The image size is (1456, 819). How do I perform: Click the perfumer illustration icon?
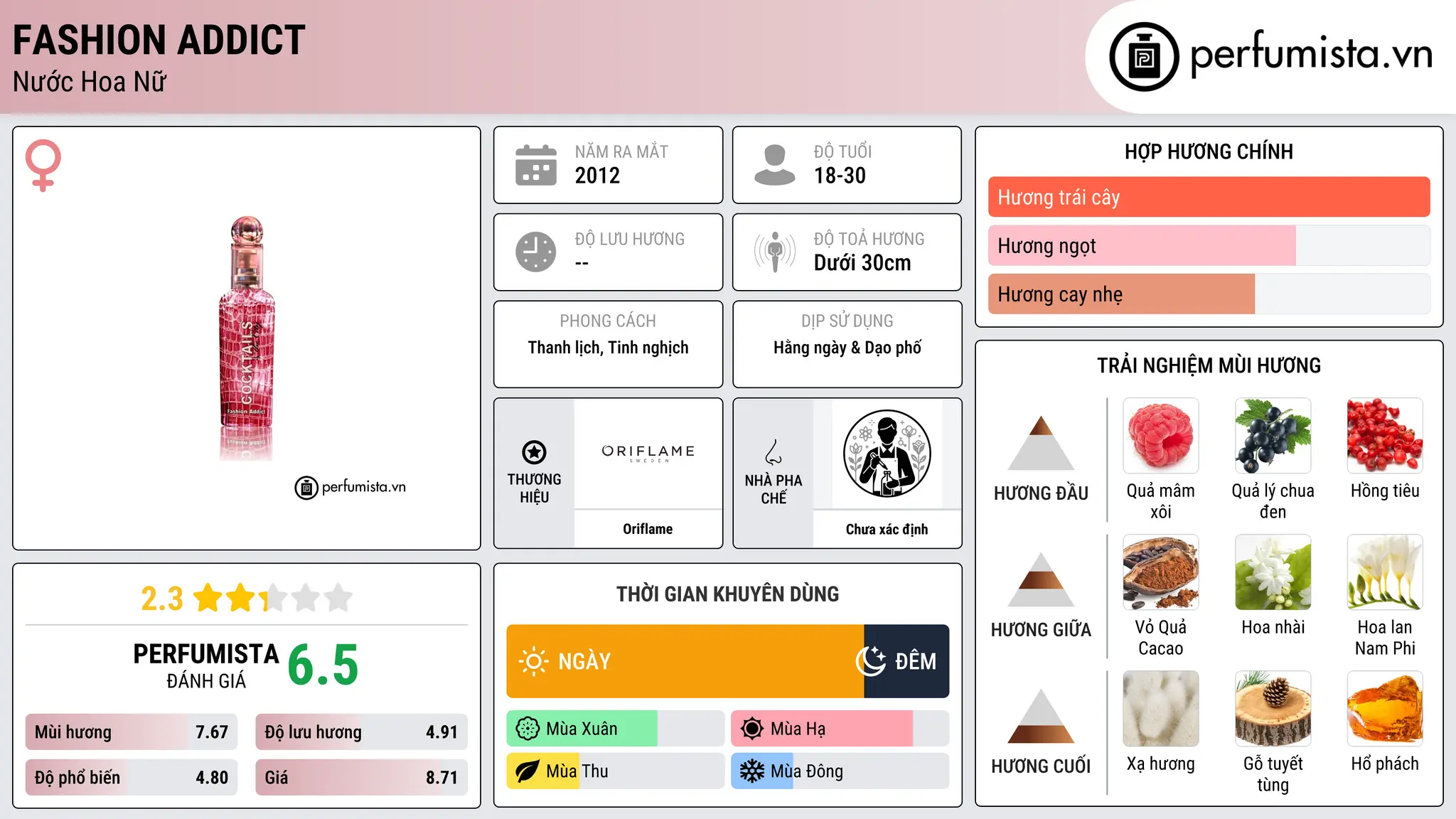887,454
